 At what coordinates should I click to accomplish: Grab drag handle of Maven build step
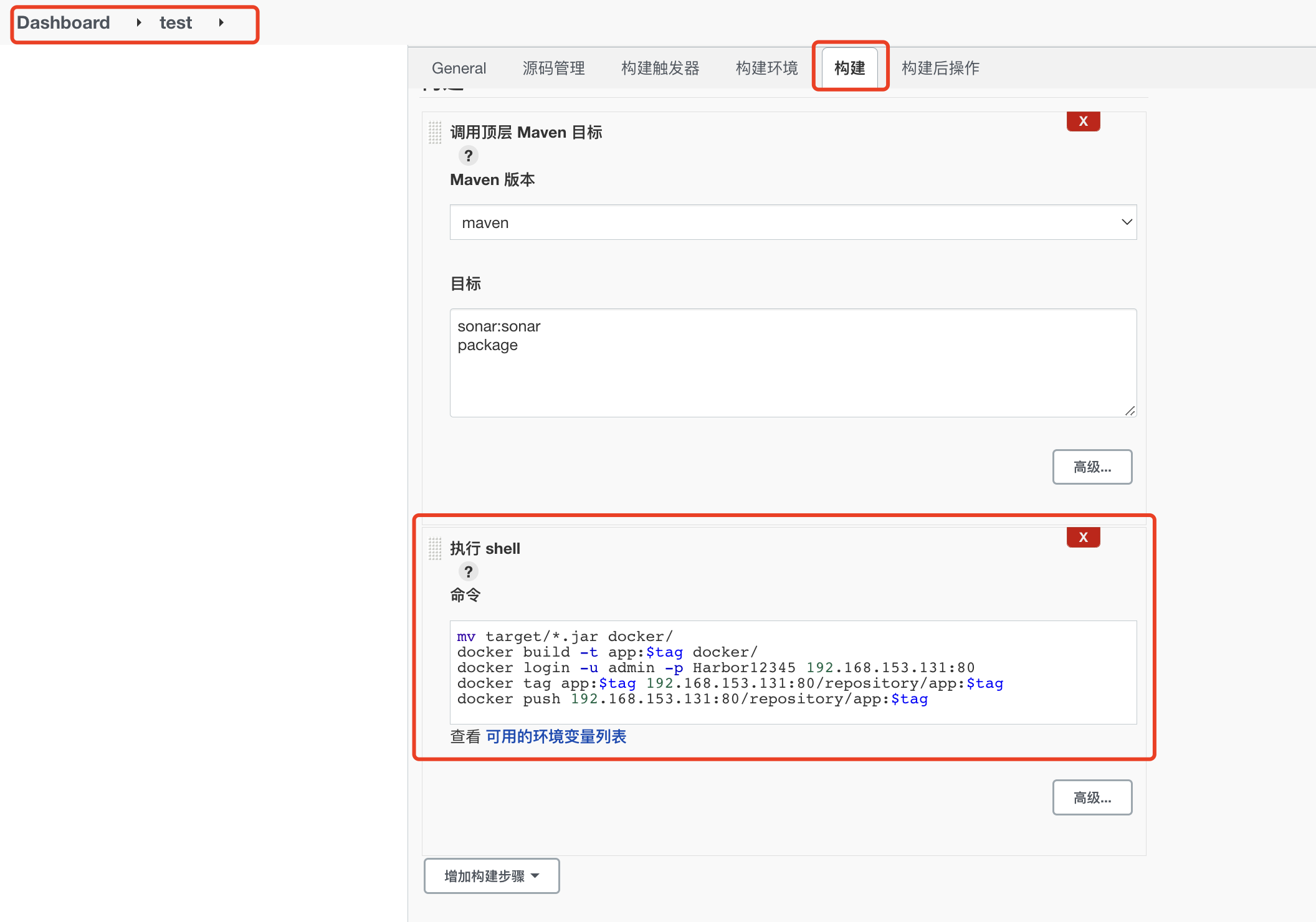(435, 133)
